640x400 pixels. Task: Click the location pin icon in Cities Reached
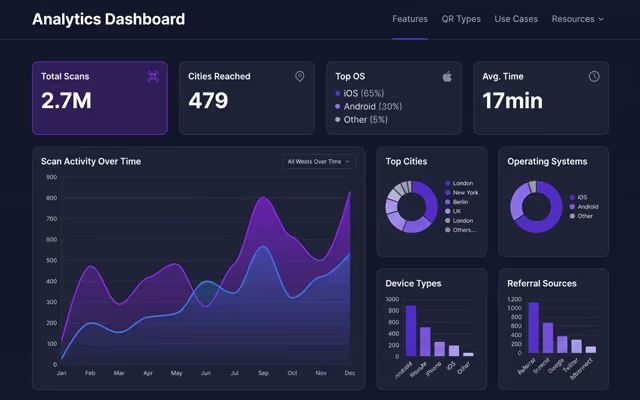(300, 76)
